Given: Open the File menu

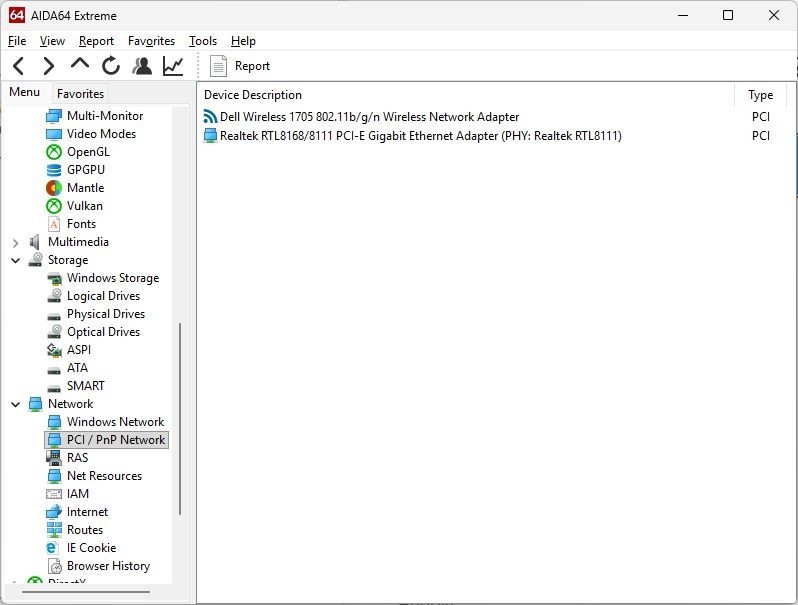Looking at the screenshot, I should point(17,41).
